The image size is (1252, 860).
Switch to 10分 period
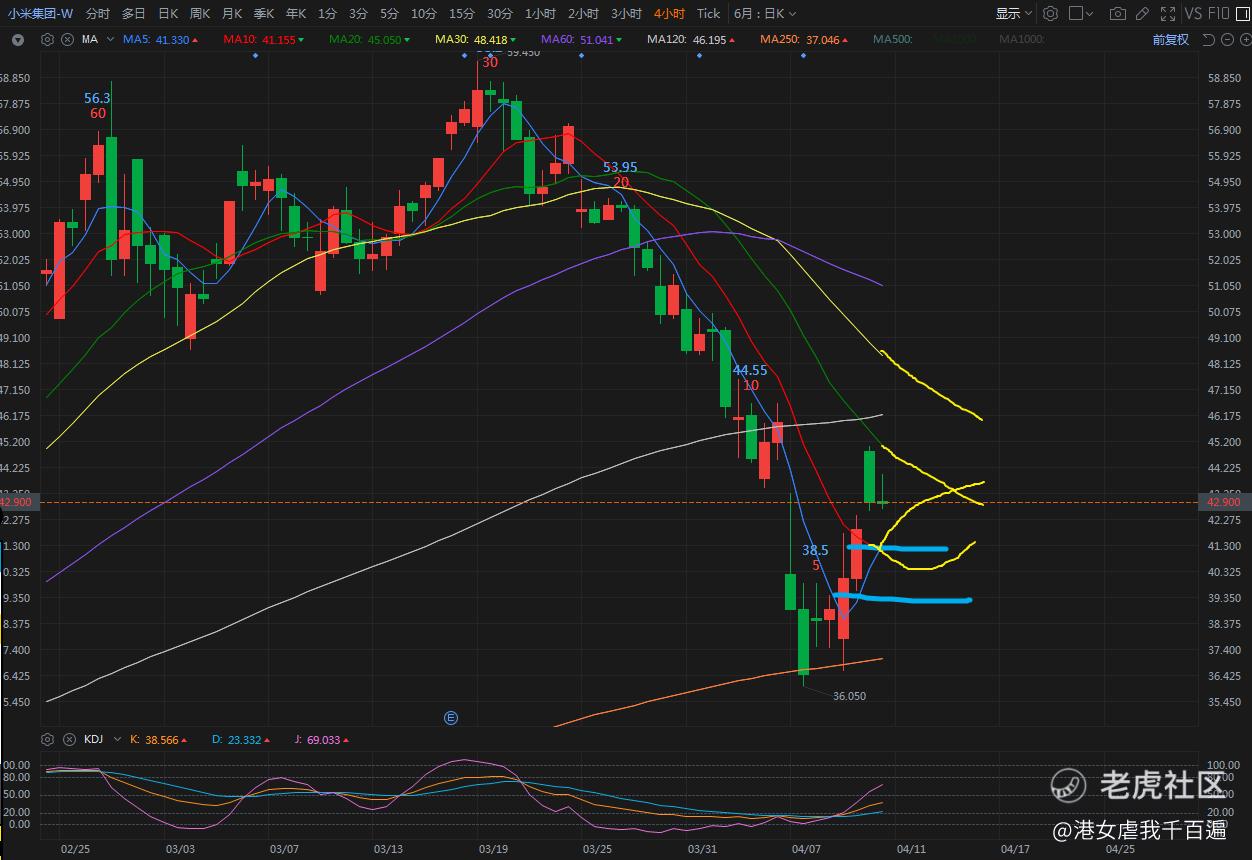tap(424, 13)
